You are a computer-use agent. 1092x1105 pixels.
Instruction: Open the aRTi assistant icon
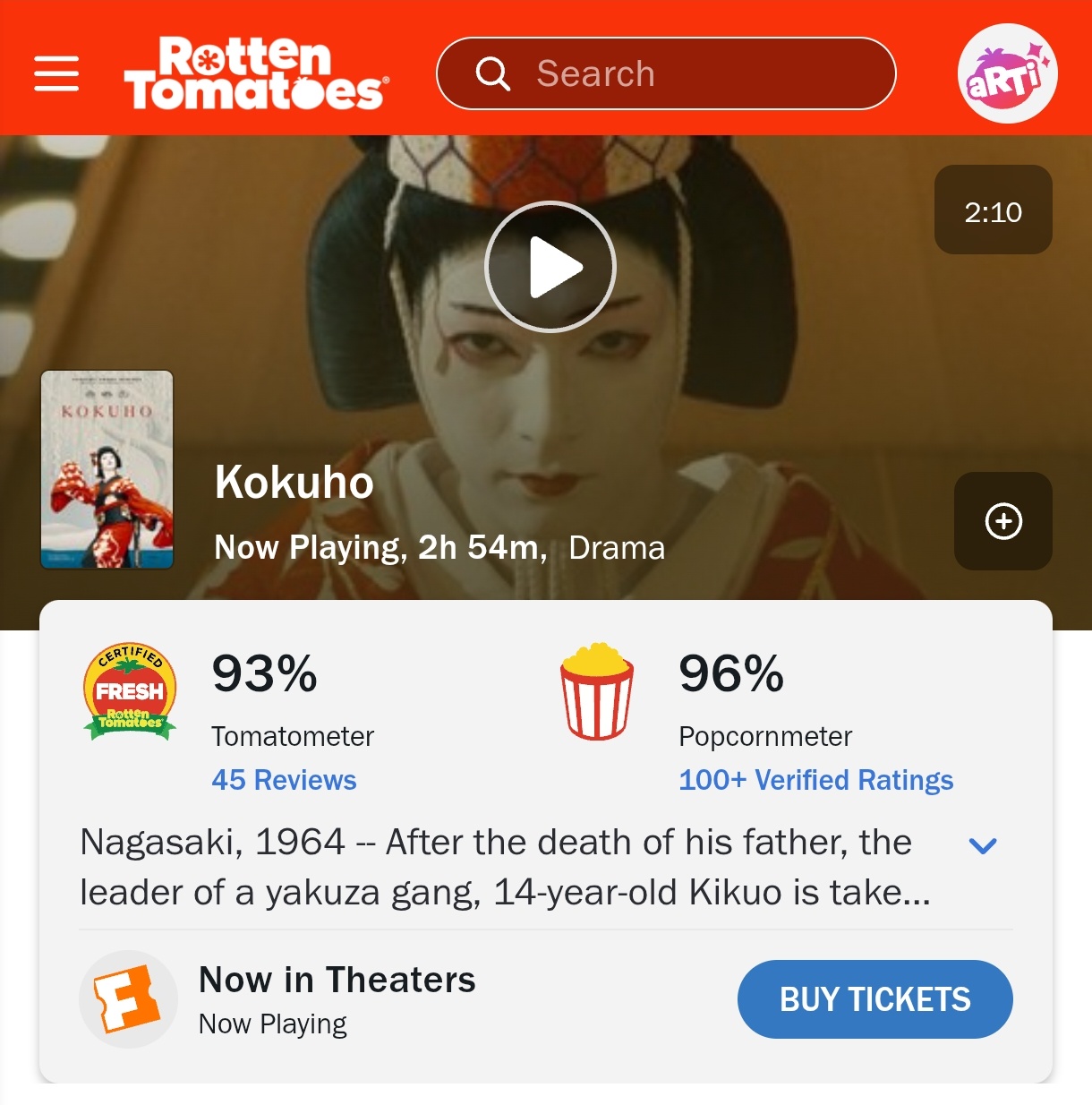point(1007,73)
